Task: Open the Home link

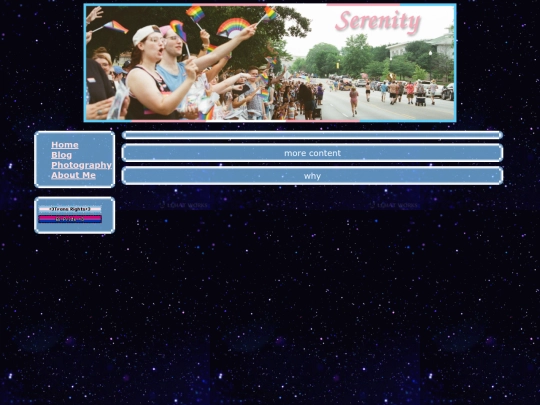Action: coord(65,145)
